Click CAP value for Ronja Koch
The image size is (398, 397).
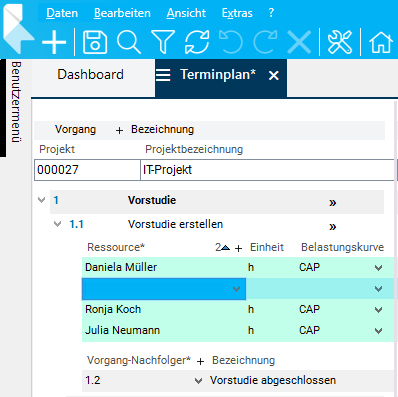309,309
